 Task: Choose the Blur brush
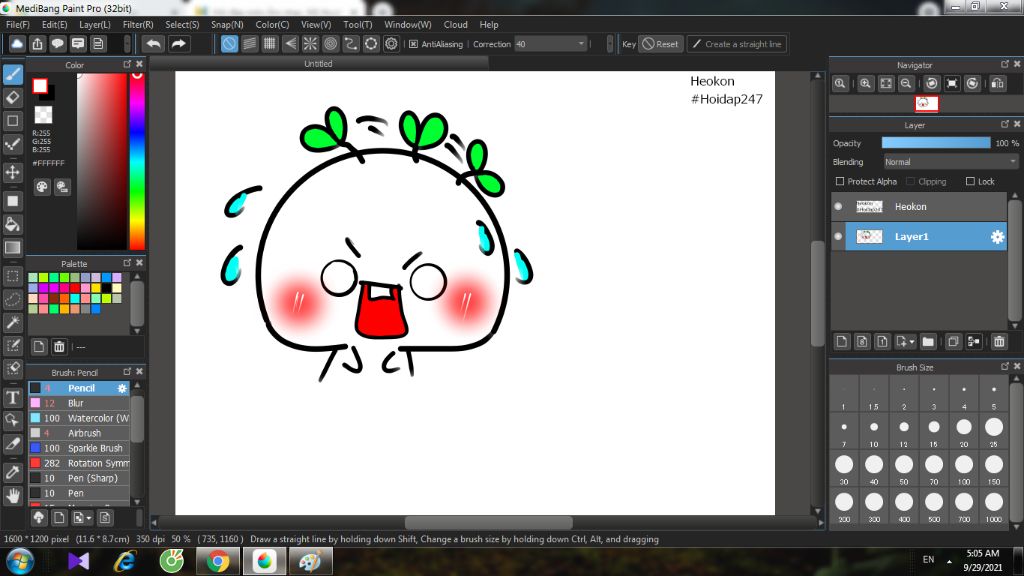(x=80, y=403)
